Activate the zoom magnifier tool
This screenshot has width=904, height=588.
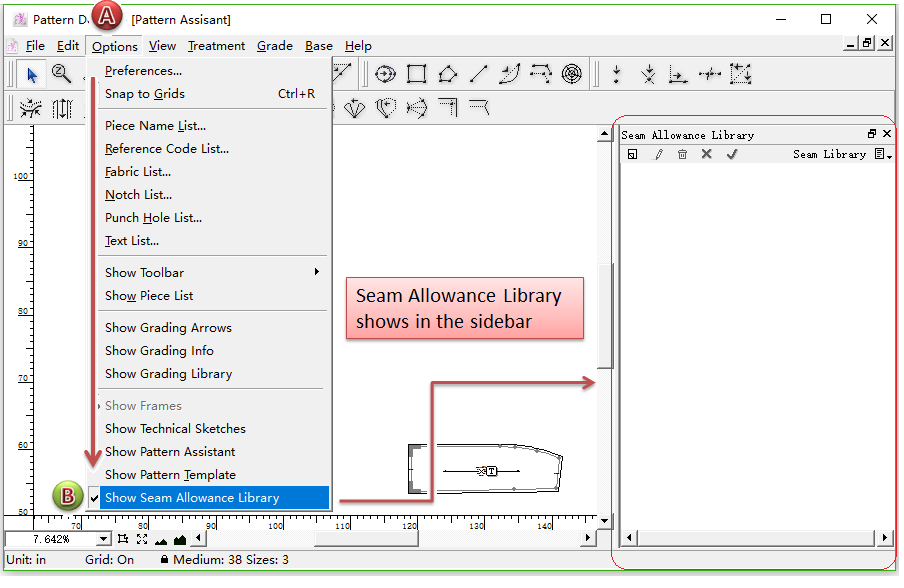pos(61,74)
